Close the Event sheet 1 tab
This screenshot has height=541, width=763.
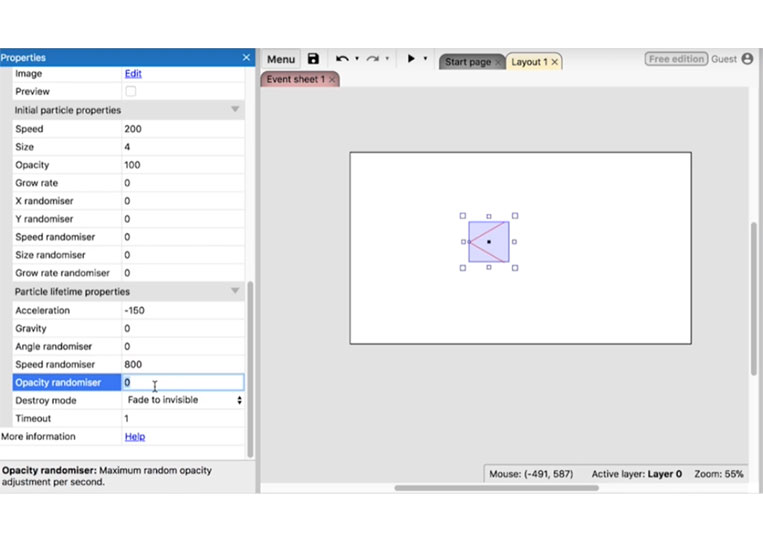[332, 79]
